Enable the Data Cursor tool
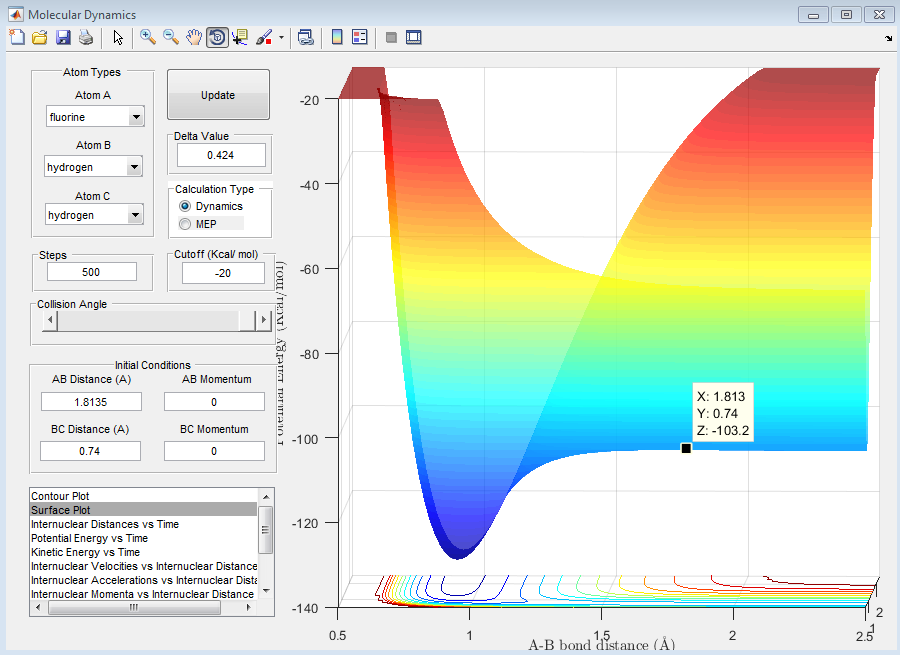Screen dimensions: 900x655 pos(240,37)
